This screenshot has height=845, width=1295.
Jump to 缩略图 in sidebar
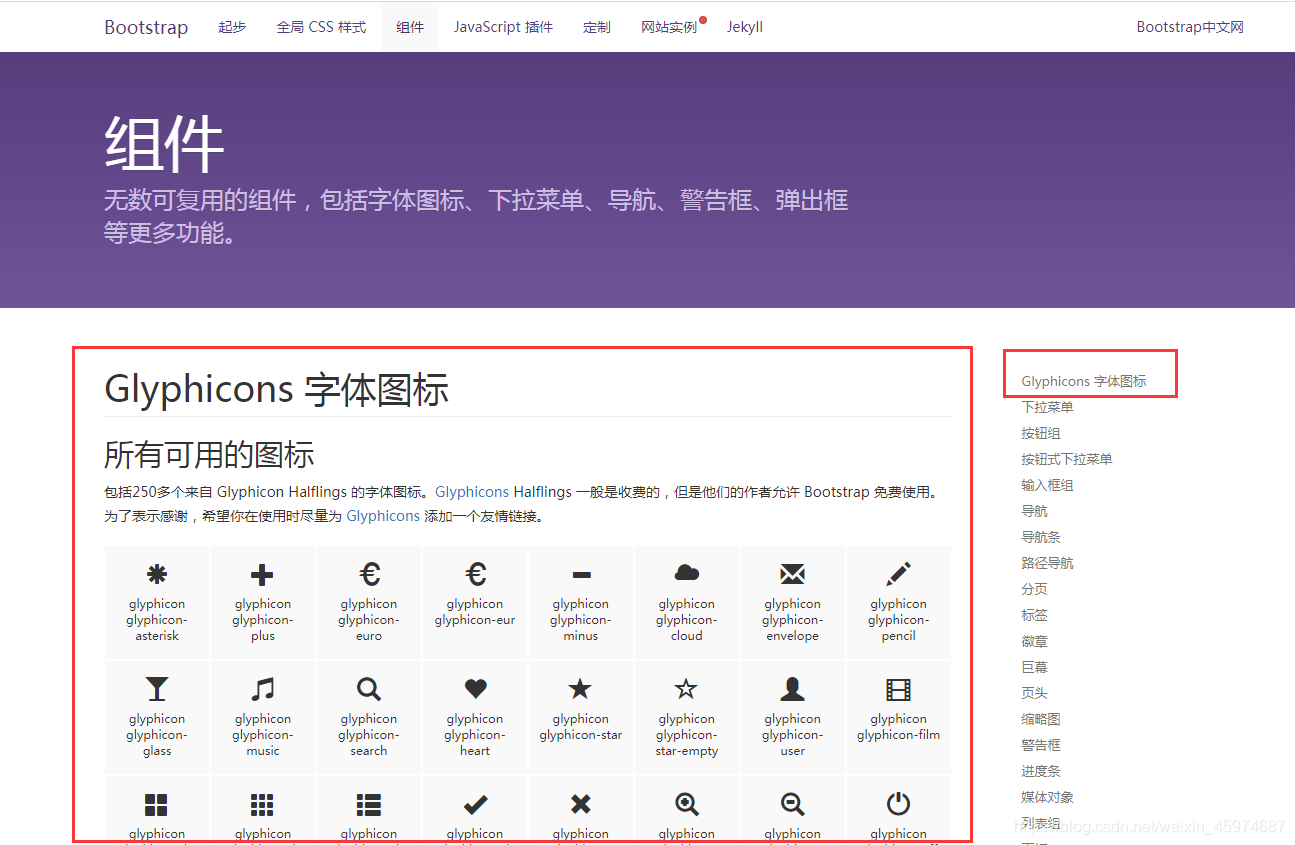tap(1041, 719)
